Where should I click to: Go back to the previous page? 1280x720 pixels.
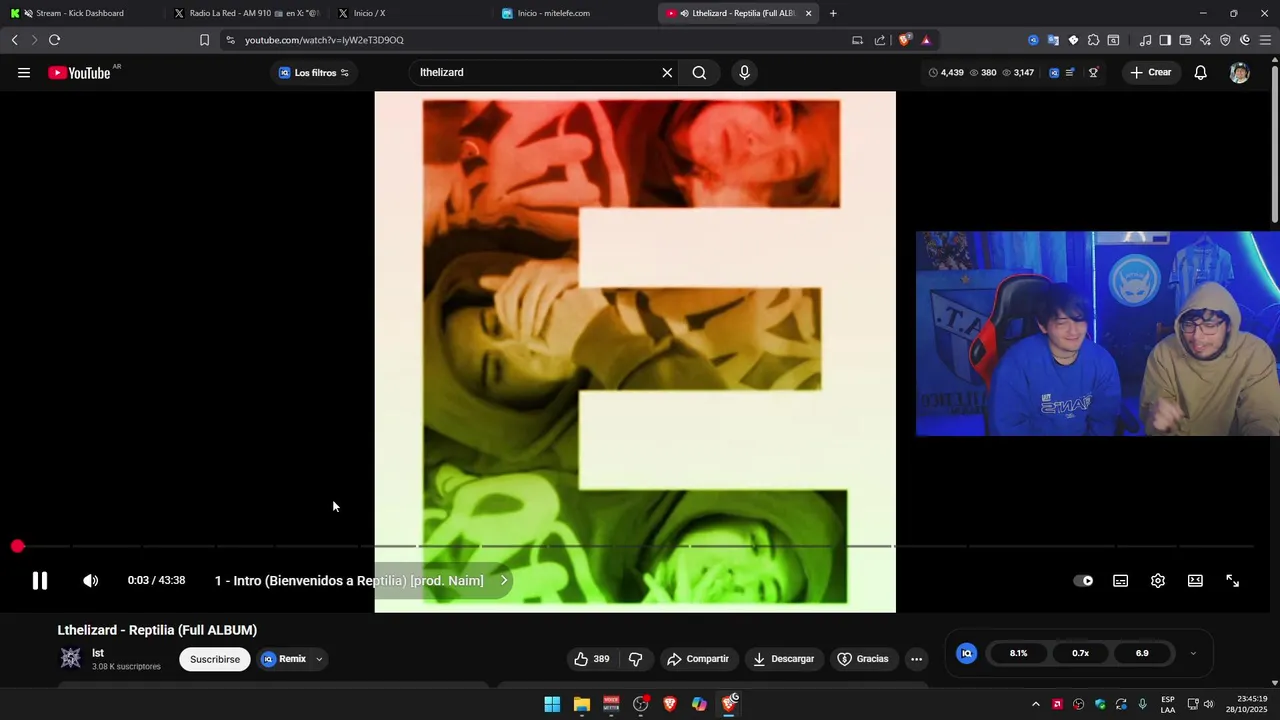pos(14,40)
